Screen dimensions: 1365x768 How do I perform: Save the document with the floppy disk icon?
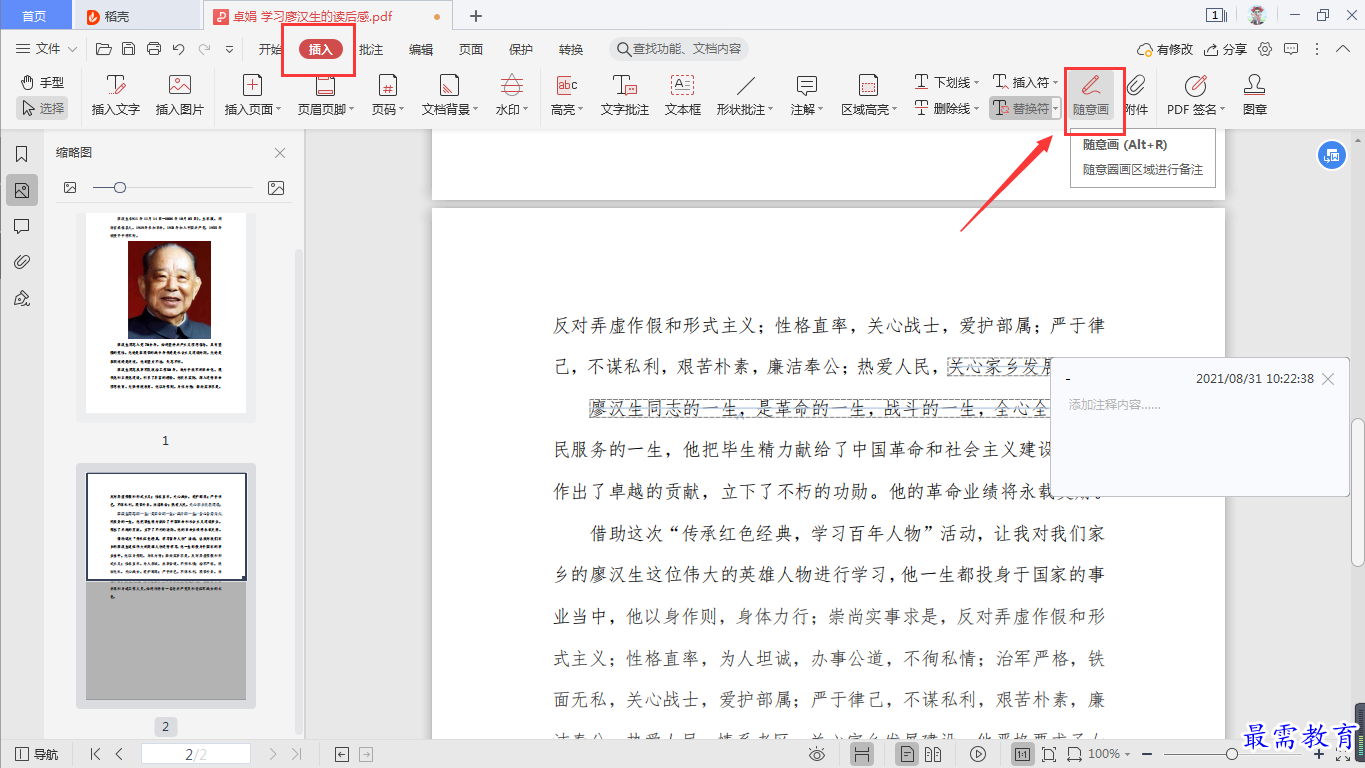pyautogui.click(x=128, y=49)
